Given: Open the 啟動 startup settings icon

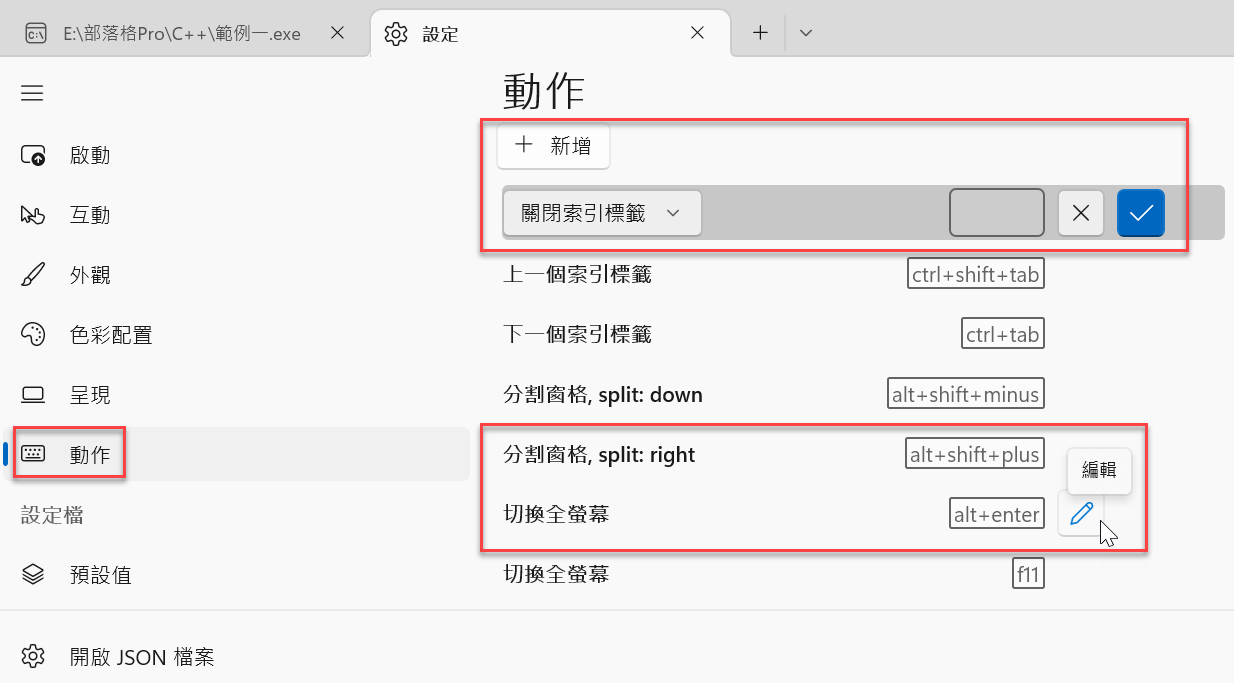Looking at the screenshot, I should coord(33,155).
